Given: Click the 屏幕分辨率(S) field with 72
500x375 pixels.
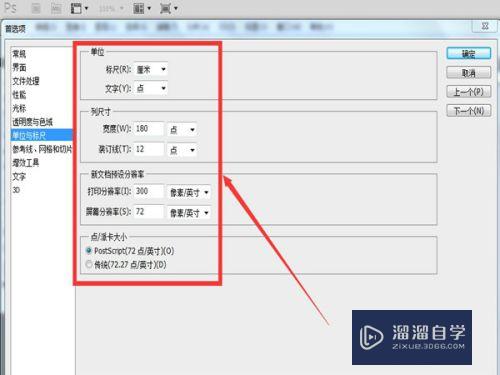Looking at the screenshot, I should click(x=149, y=212).
